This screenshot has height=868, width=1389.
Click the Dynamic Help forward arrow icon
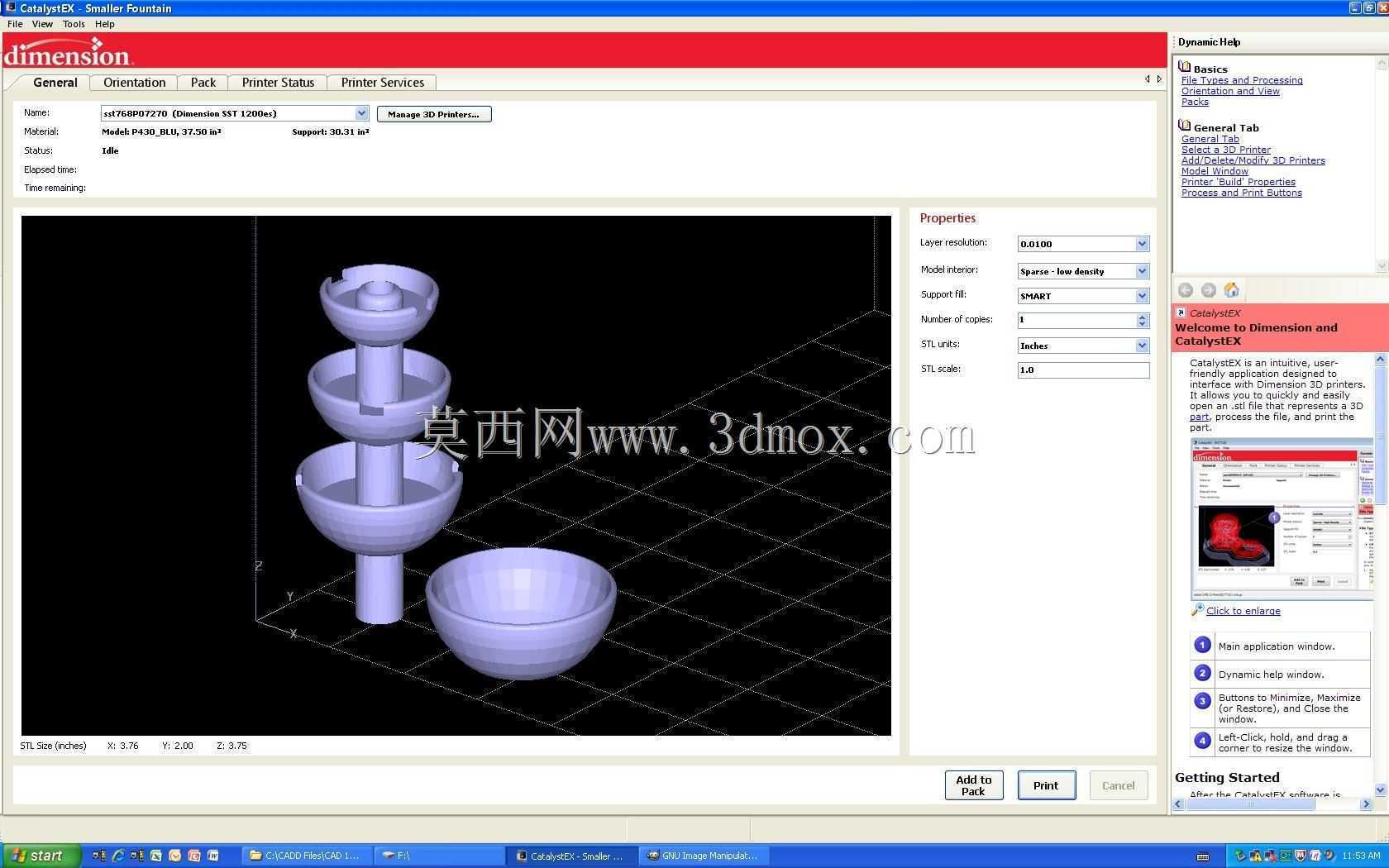[x=1208, y=290]
